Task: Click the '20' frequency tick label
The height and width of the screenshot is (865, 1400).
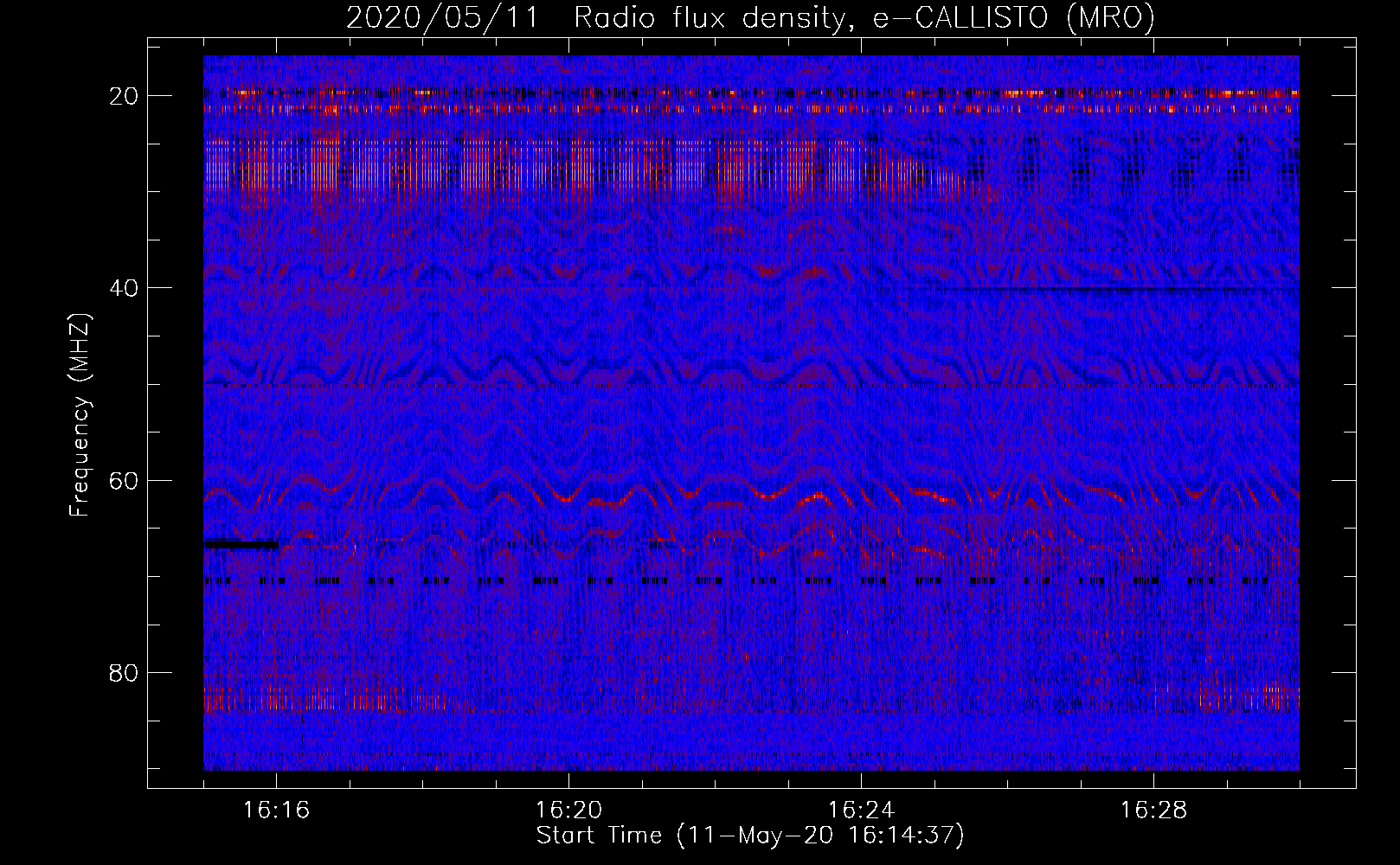Action: (124, 96)
